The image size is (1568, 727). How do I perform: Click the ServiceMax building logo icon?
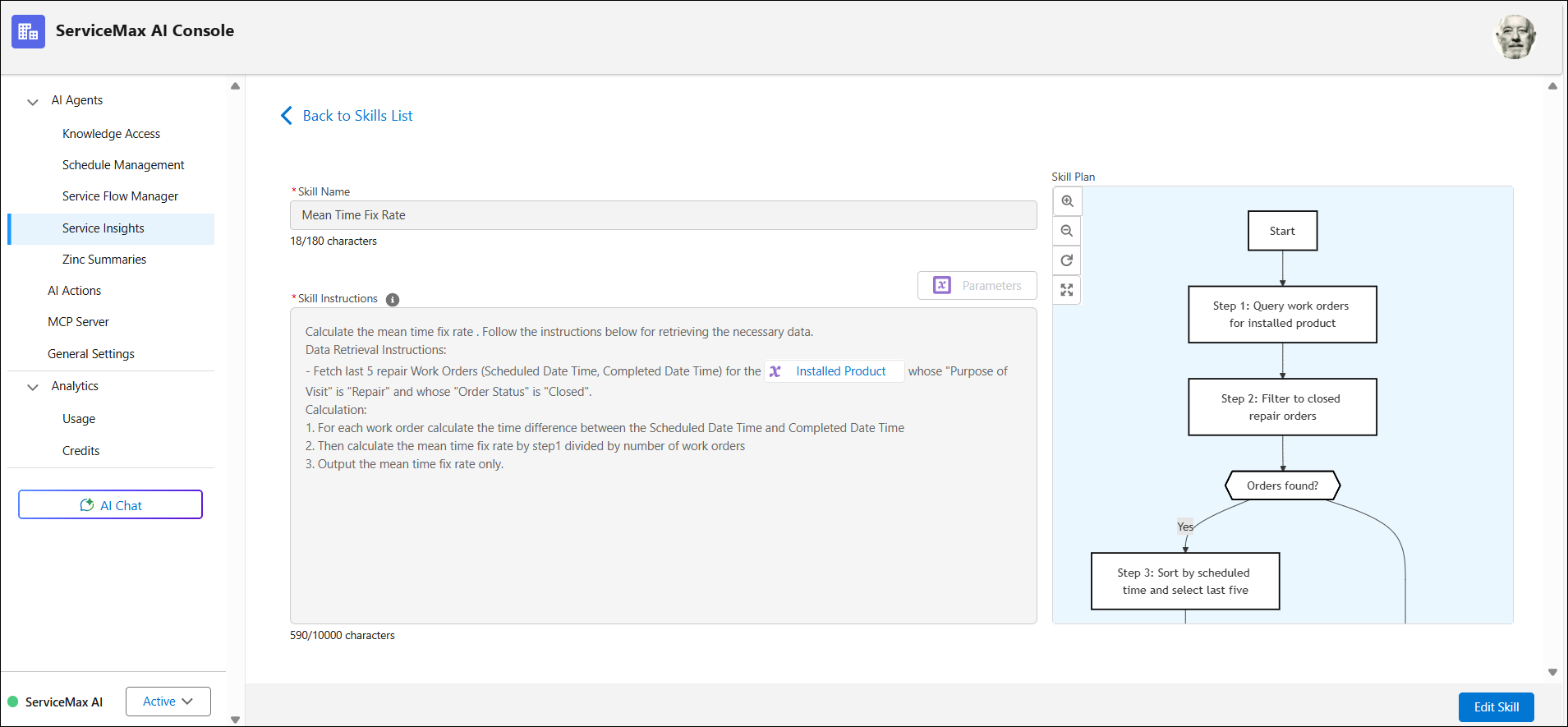tap(28, 31)
